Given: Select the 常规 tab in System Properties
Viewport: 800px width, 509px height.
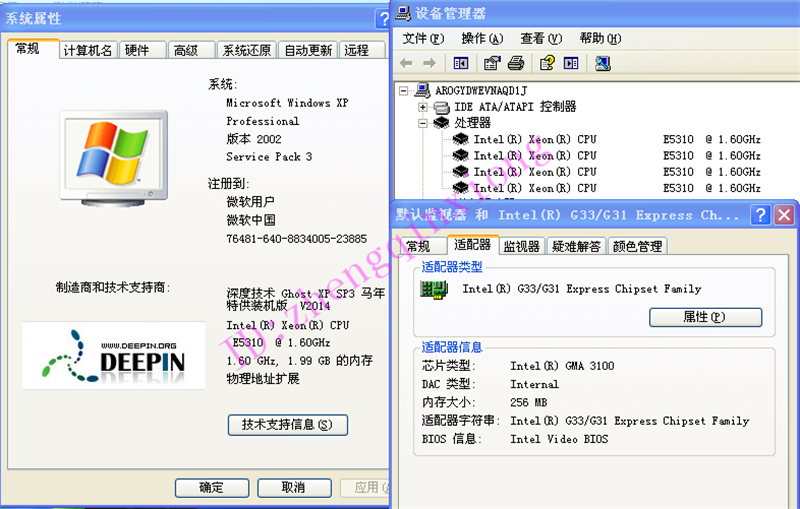Looking at the screenshot, I should pos(33,49).
